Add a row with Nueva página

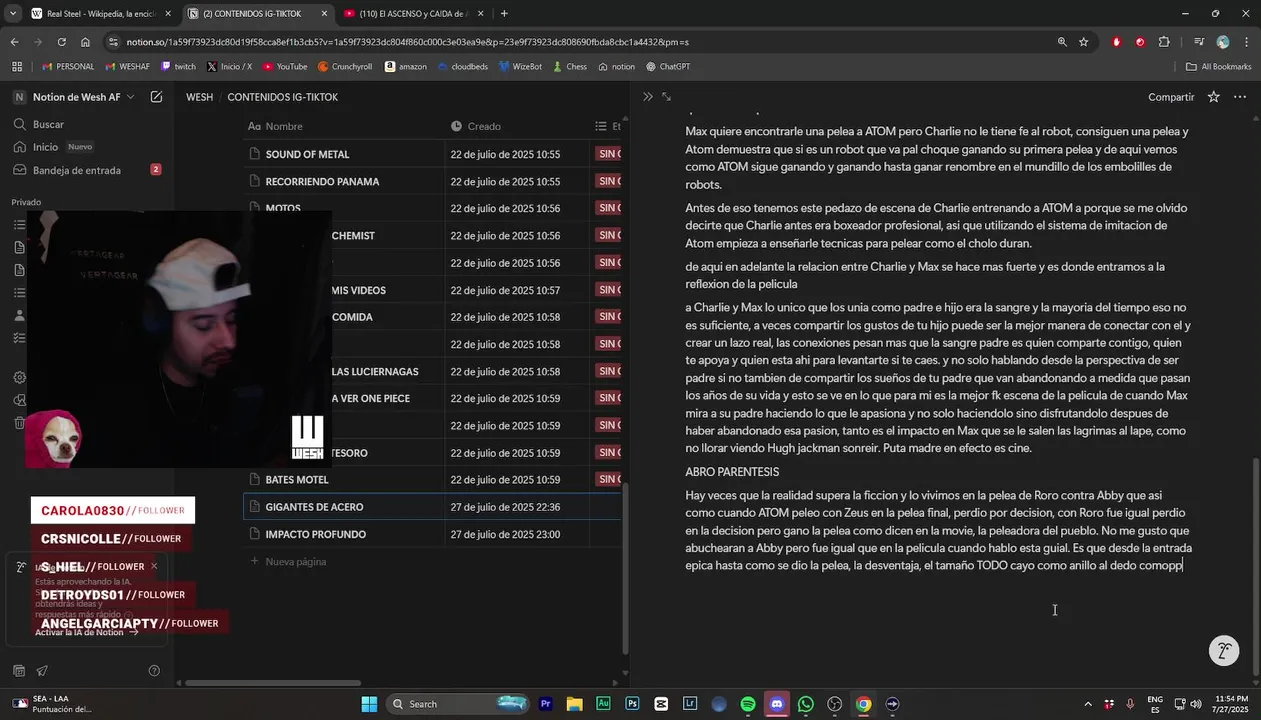288,561
